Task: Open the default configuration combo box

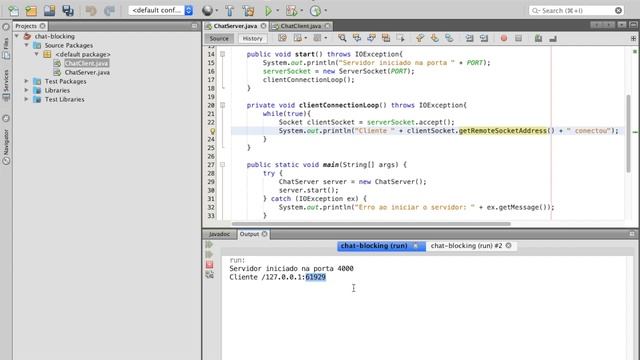Action: pos(160,10)
